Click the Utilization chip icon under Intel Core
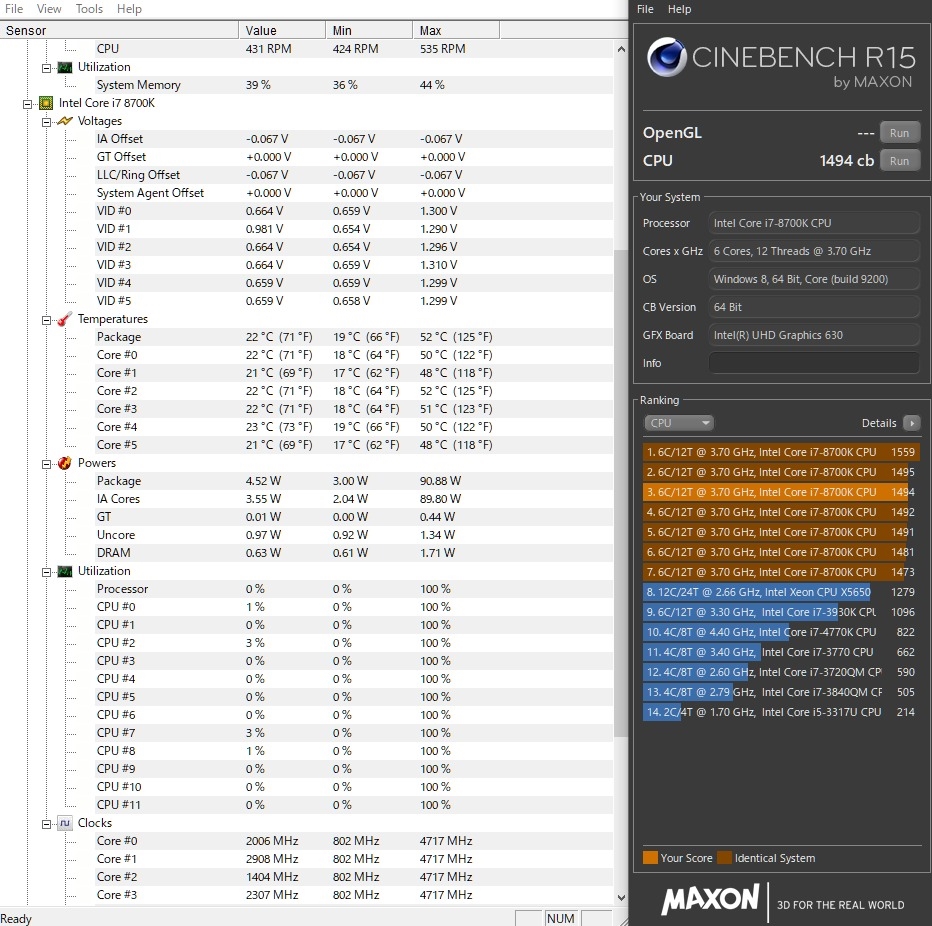 pyautogui.click(x=64, y=571)
